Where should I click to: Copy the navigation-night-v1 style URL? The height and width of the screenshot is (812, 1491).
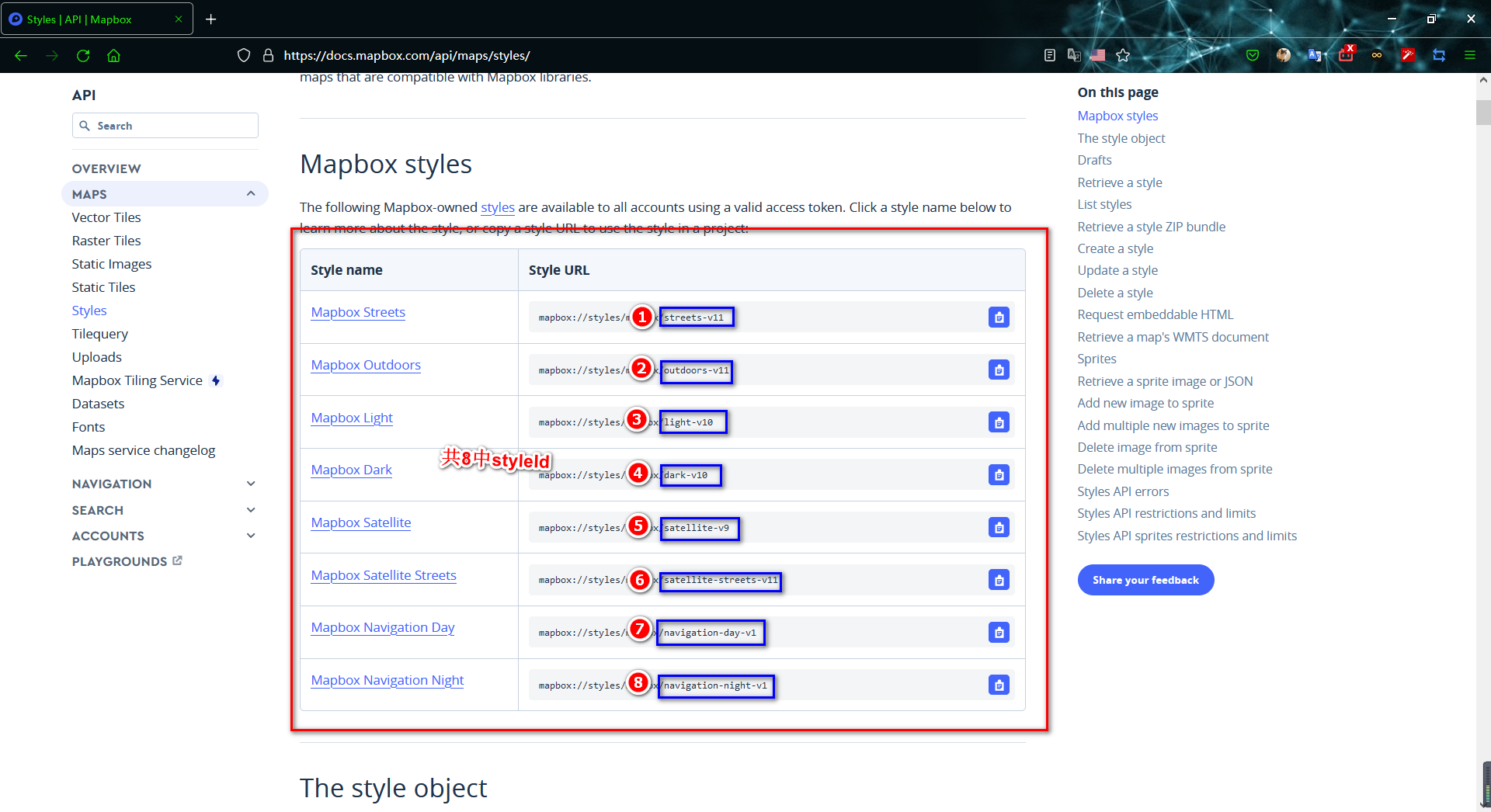[999, 685]
